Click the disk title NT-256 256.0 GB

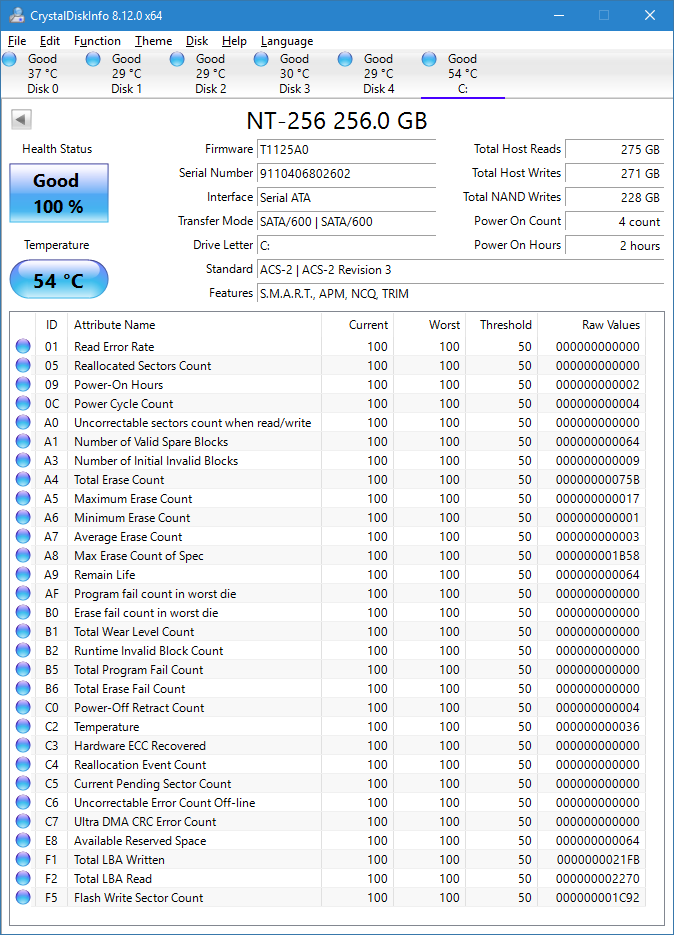click(x=337, y=120)
